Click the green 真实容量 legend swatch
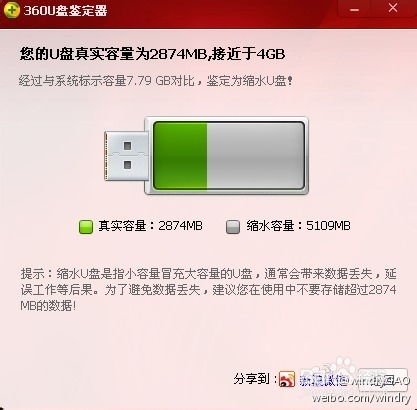The width and height of the screenshot is (417, 410). 86,227
